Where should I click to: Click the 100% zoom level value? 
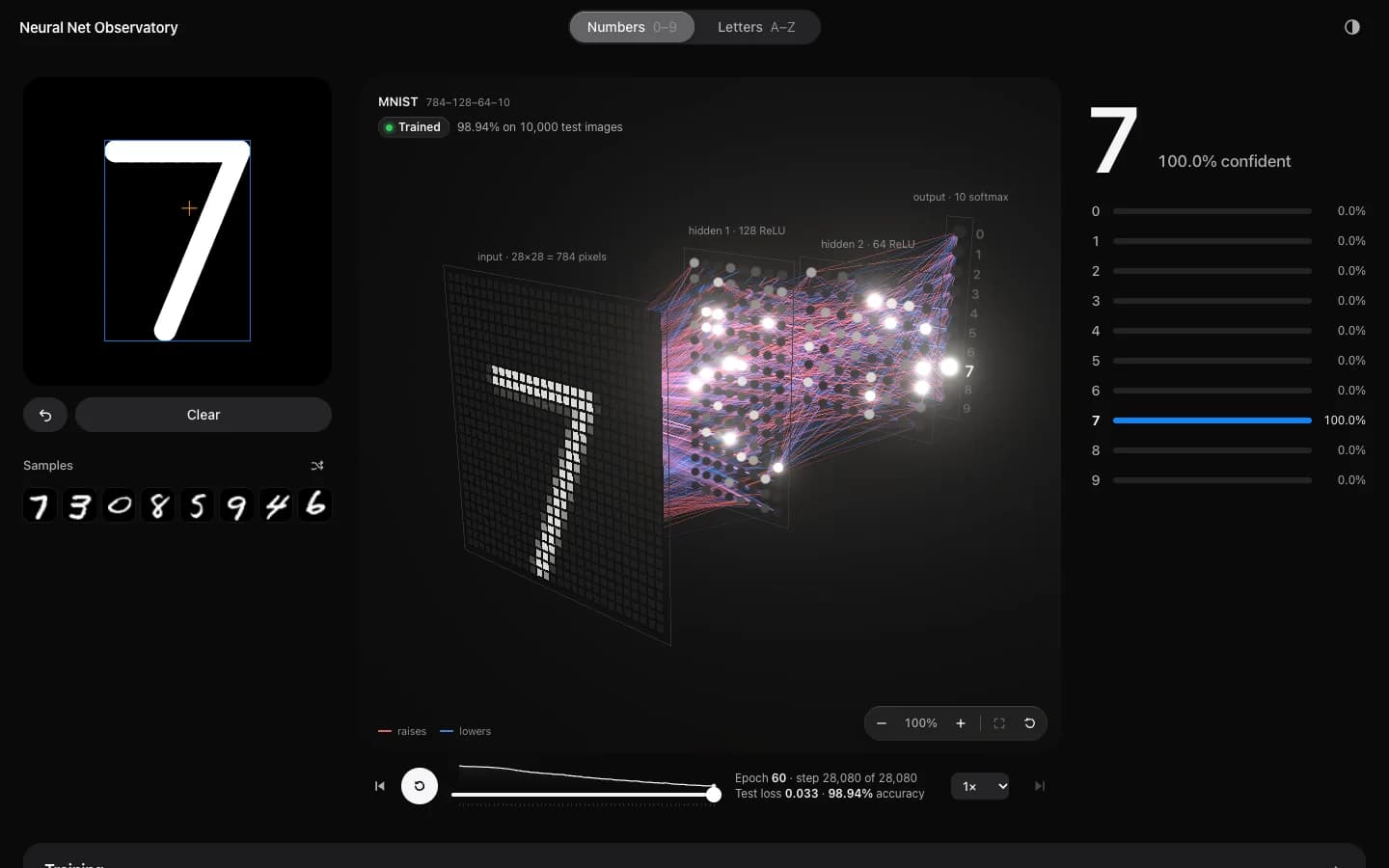[x=920, y=723]
